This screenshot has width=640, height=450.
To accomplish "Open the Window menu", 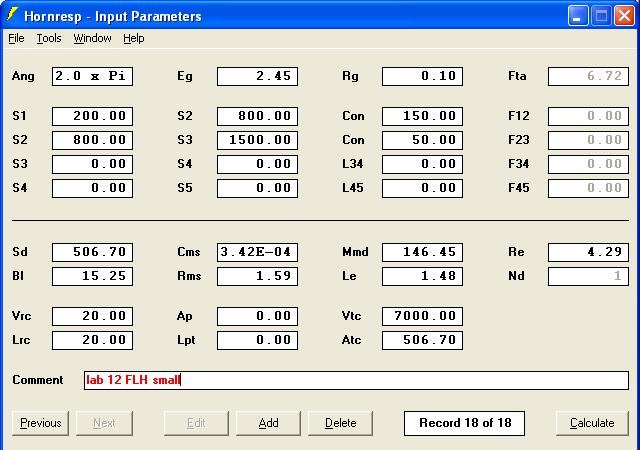I will (x=92, y=38).
